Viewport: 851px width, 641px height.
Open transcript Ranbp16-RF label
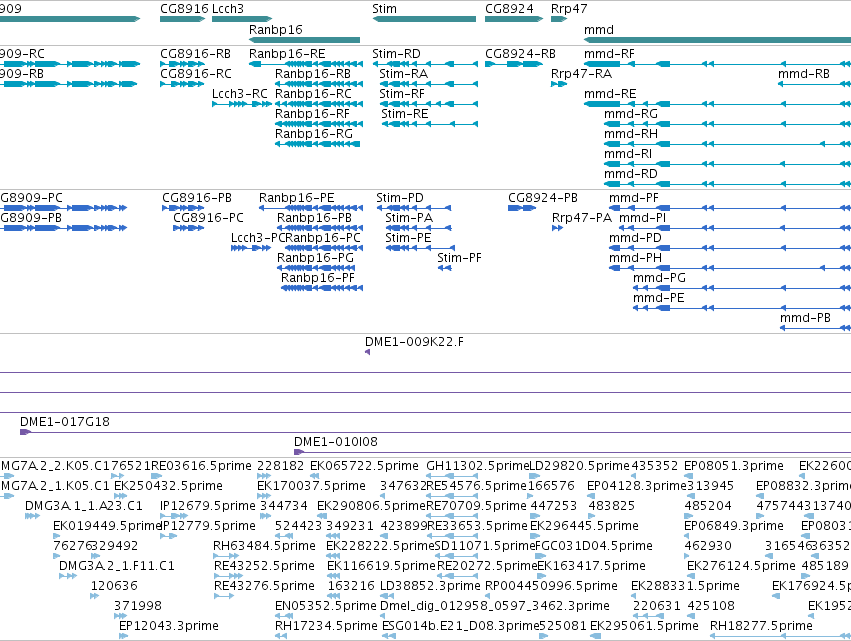pos(312,114)
